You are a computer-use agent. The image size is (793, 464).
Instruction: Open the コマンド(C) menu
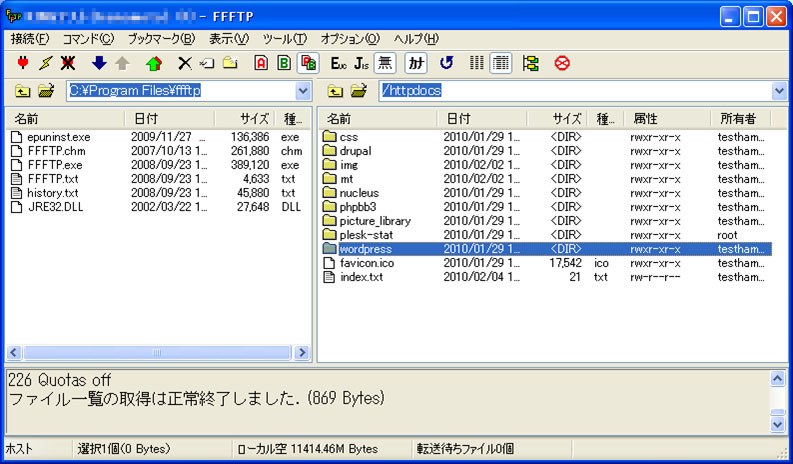pyautogui.click(x=89, y=39)
